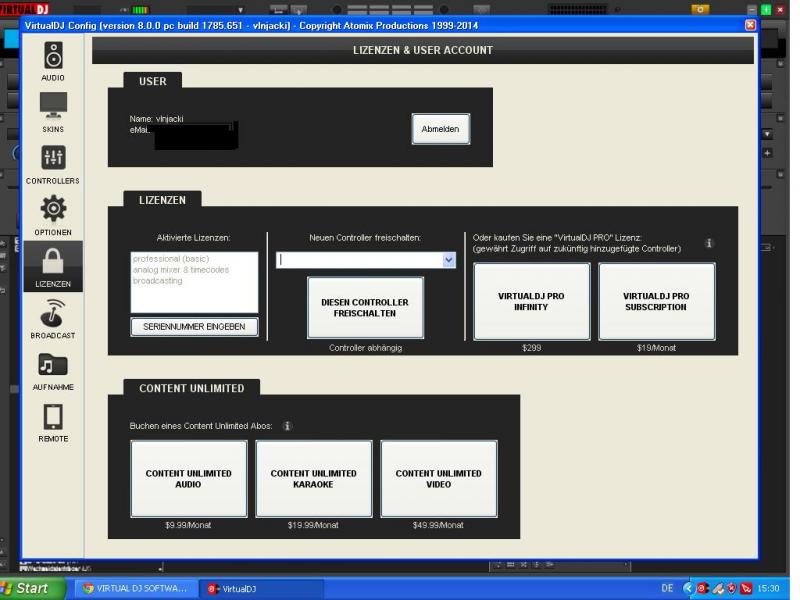Click the yellow settings icon in VirtualDJ title bar
This screenshot has height=600, width=800.
pos(700,9)
